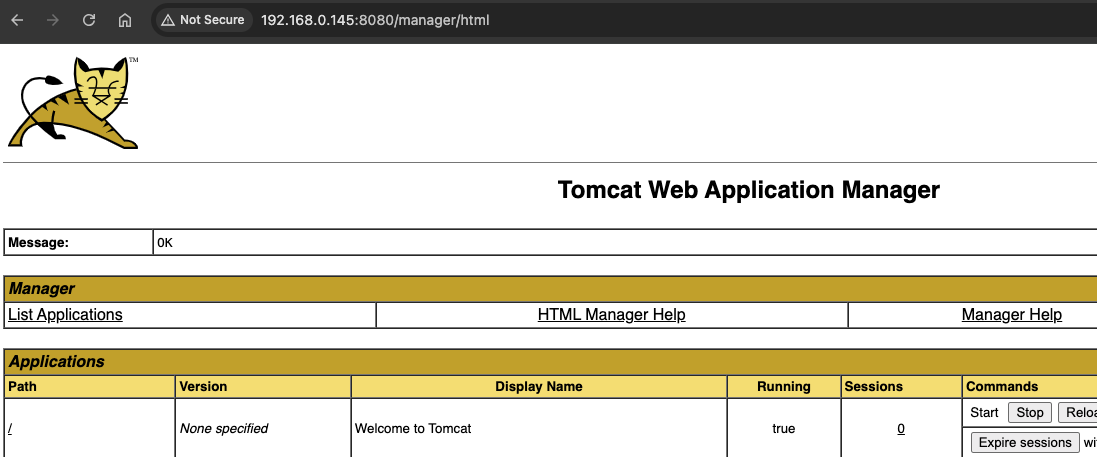This screenshot has width=1097, height=457.
Task: Click the address bar URL 192.168.0.145:8080/manager/html
Action: [375, 20]
